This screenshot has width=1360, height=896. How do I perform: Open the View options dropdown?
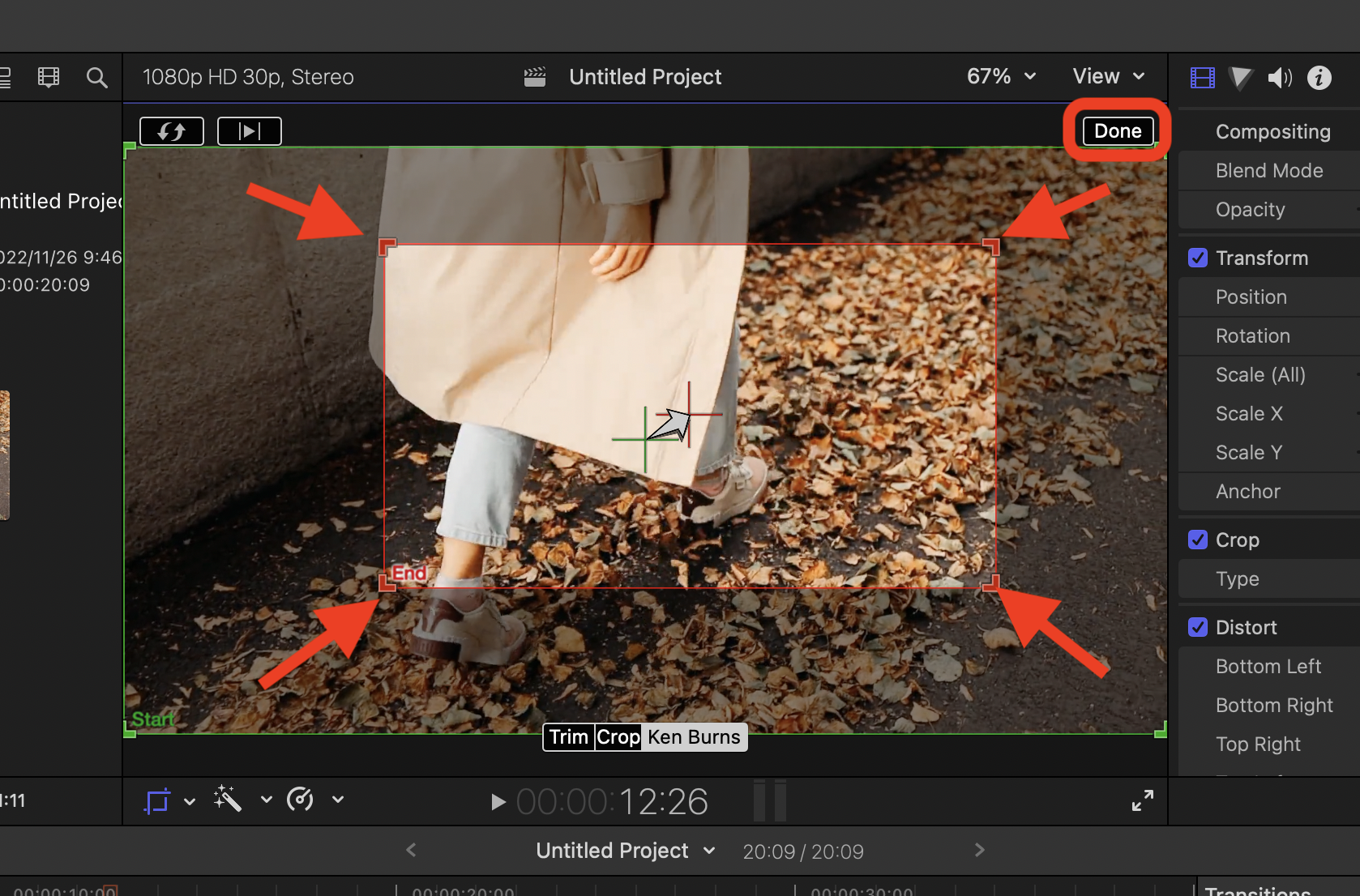tap(1109, 76)
